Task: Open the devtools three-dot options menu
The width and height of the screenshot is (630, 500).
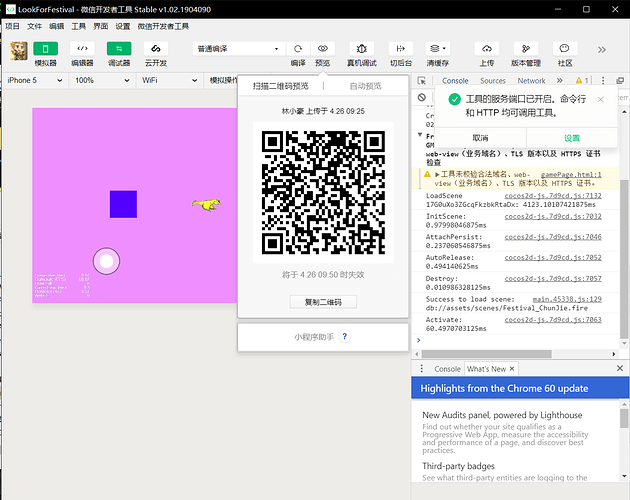Action: [603, 81]
